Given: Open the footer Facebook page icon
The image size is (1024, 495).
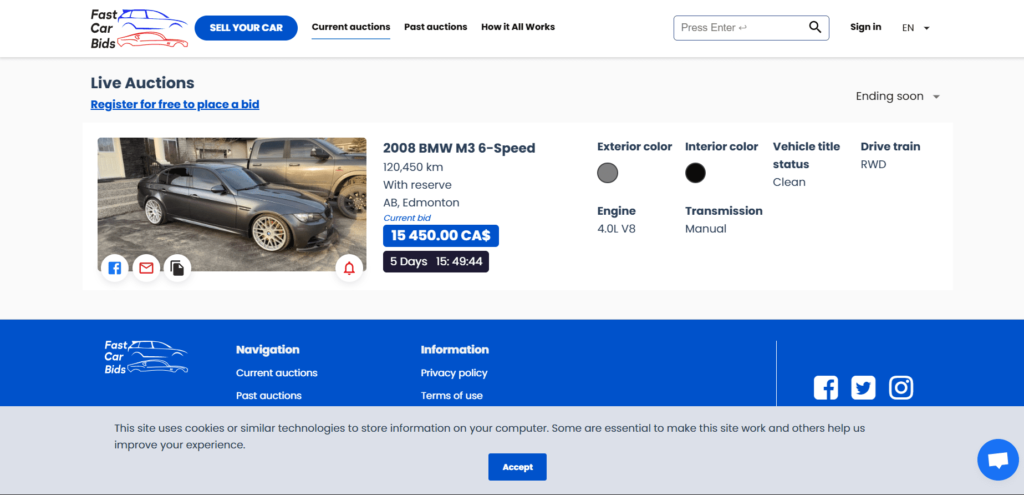Looking at the screenshot, I should [x=825, y=388].
